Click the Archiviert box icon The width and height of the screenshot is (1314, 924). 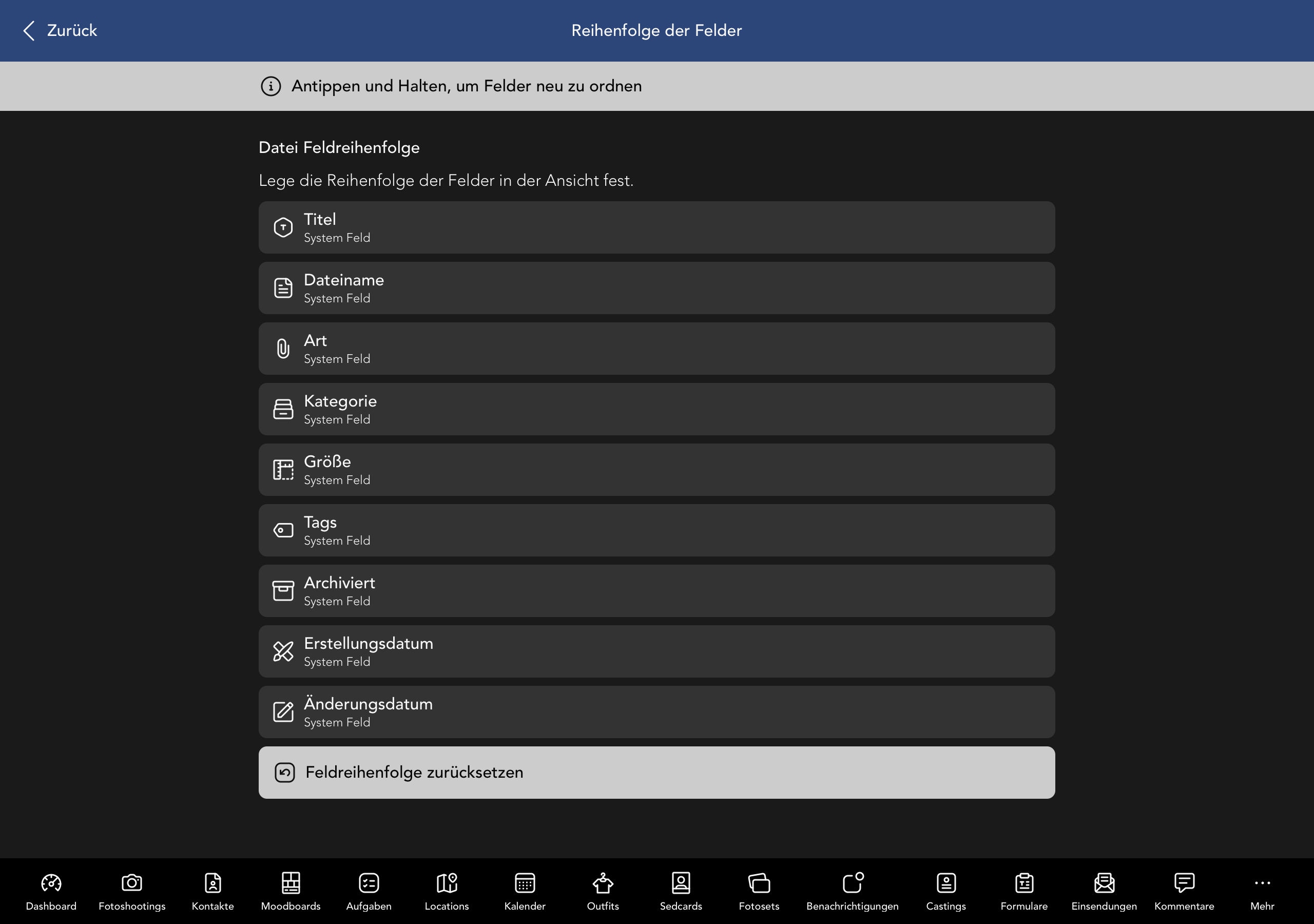[x=283, y=591]
